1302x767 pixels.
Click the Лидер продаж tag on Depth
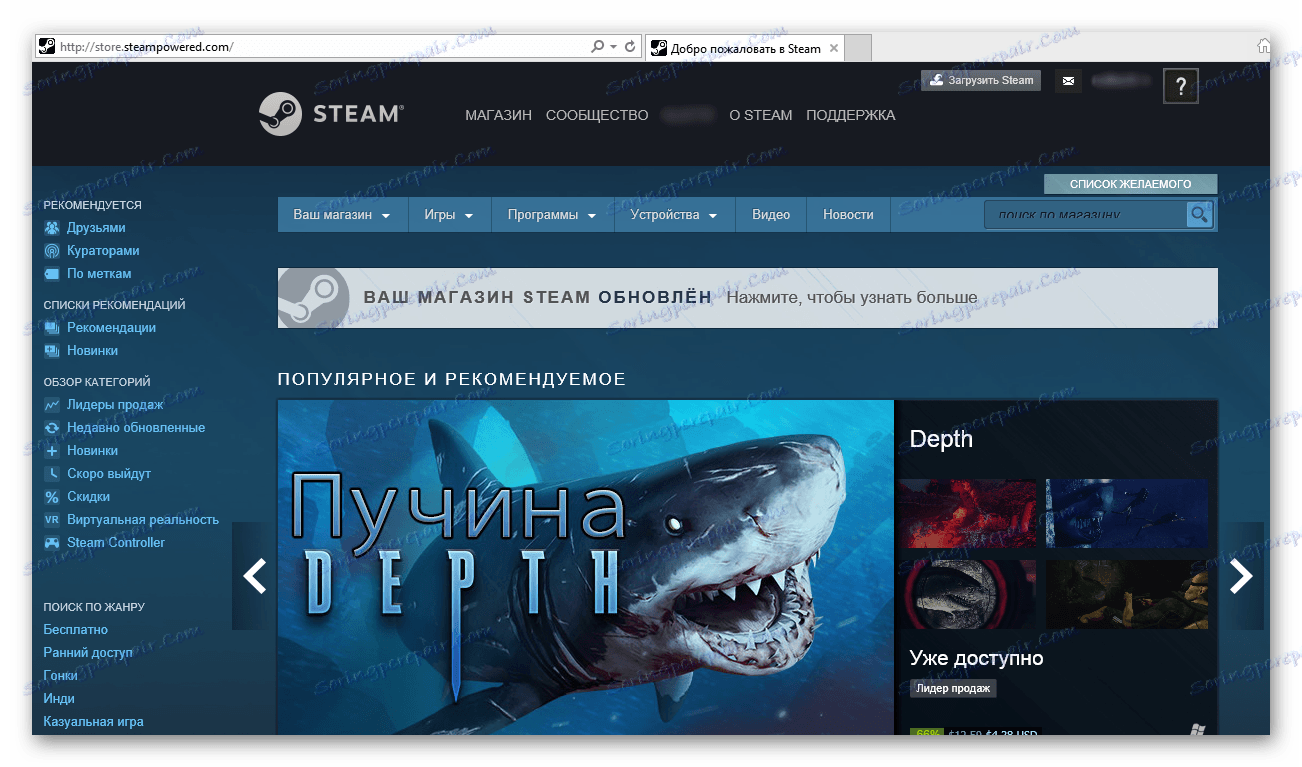tap(953, 688)
